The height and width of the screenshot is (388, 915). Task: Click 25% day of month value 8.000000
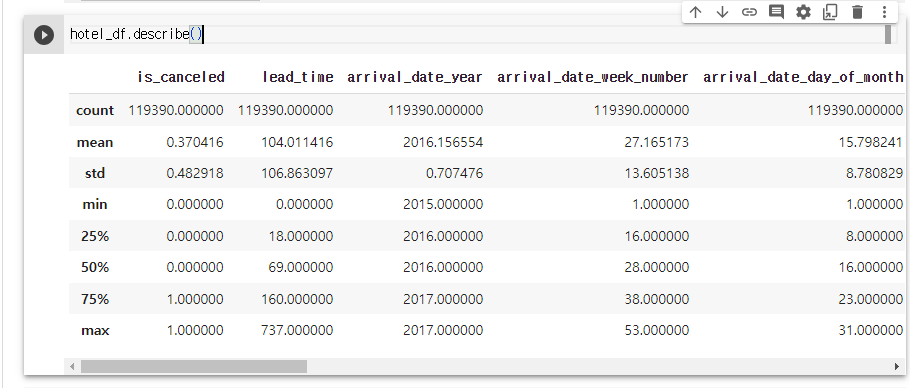click(874, 236)
